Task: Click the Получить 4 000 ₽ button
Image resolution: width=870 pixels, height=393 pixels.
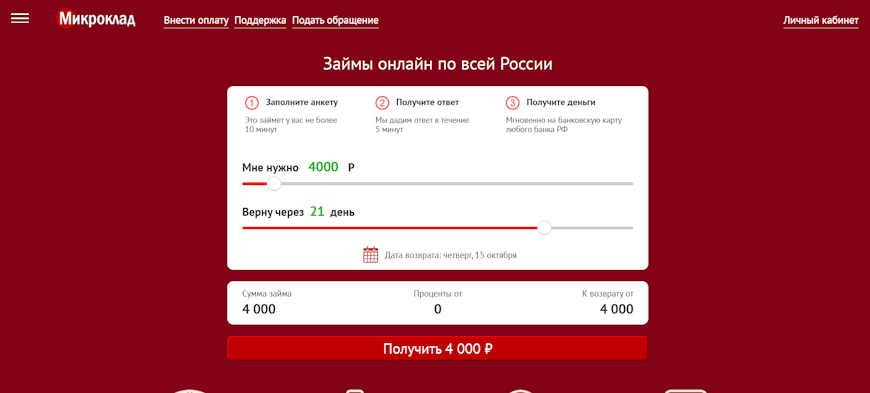Action: (437, 349)
